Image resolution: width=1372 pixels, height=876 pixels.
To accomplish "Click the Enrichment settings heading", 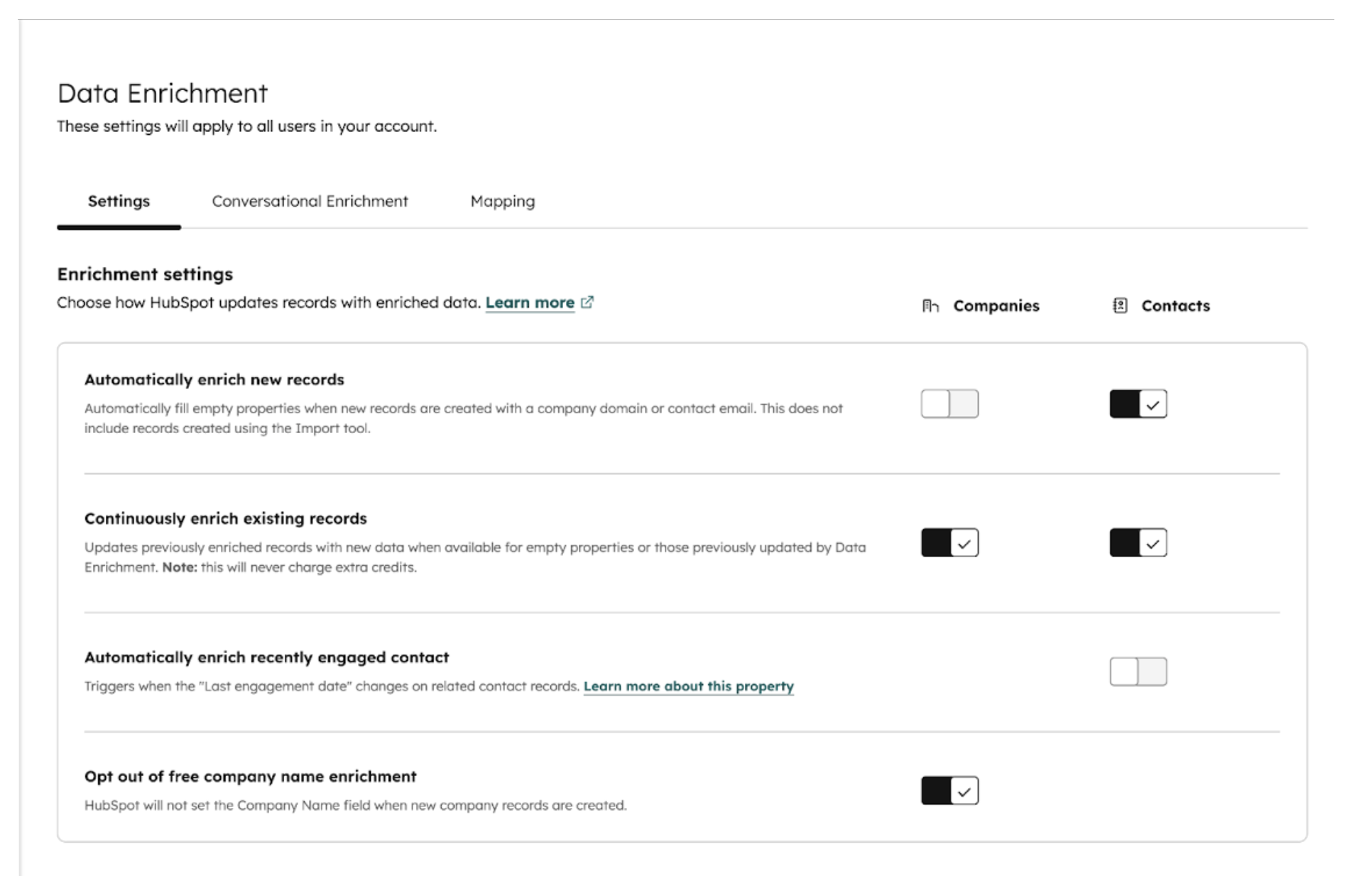I will (145, 274).
